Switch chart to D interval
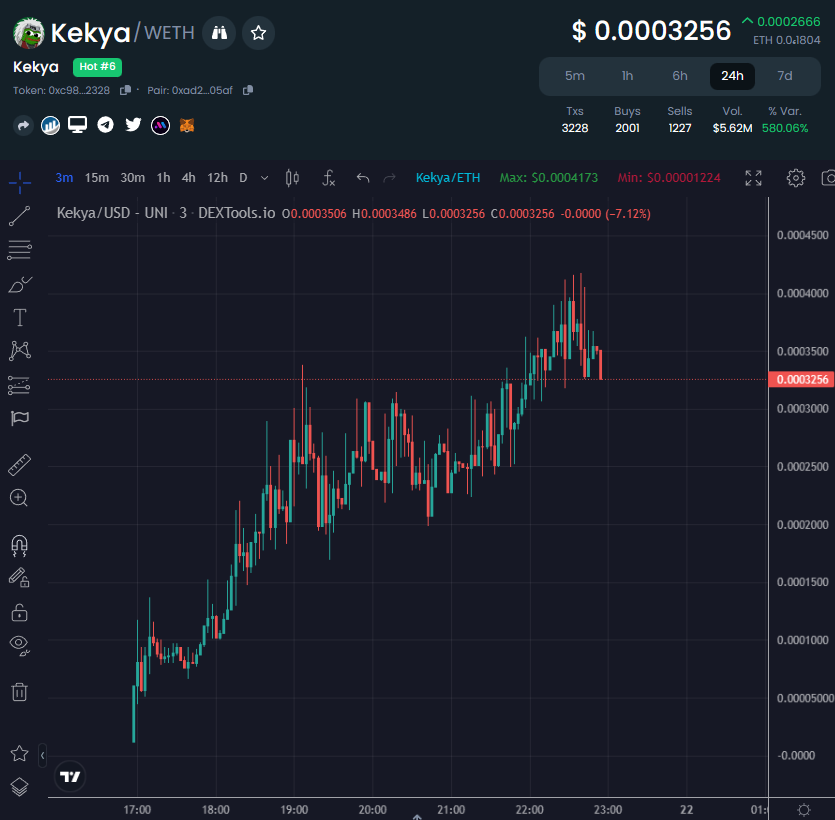 (x=243, y=178)
